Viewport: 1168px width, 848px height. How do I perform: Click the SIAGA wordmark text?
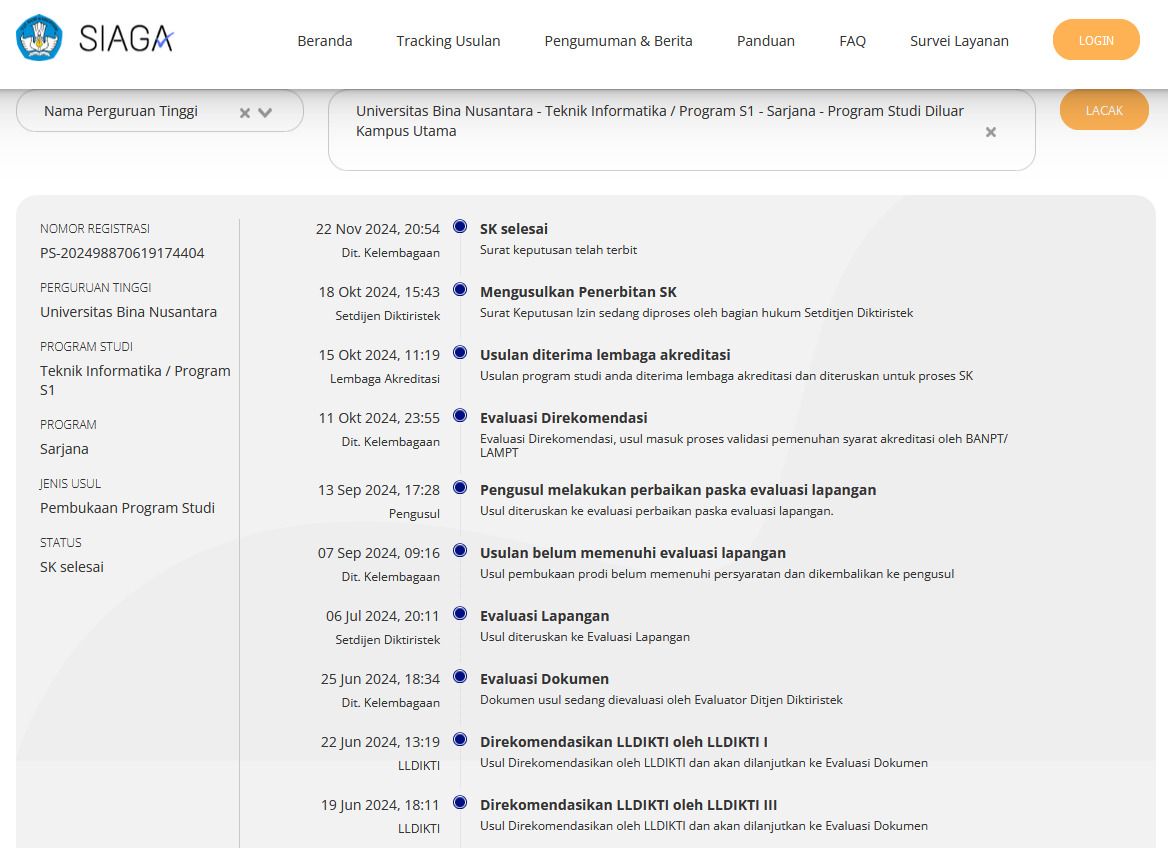(x=126, y=39)
